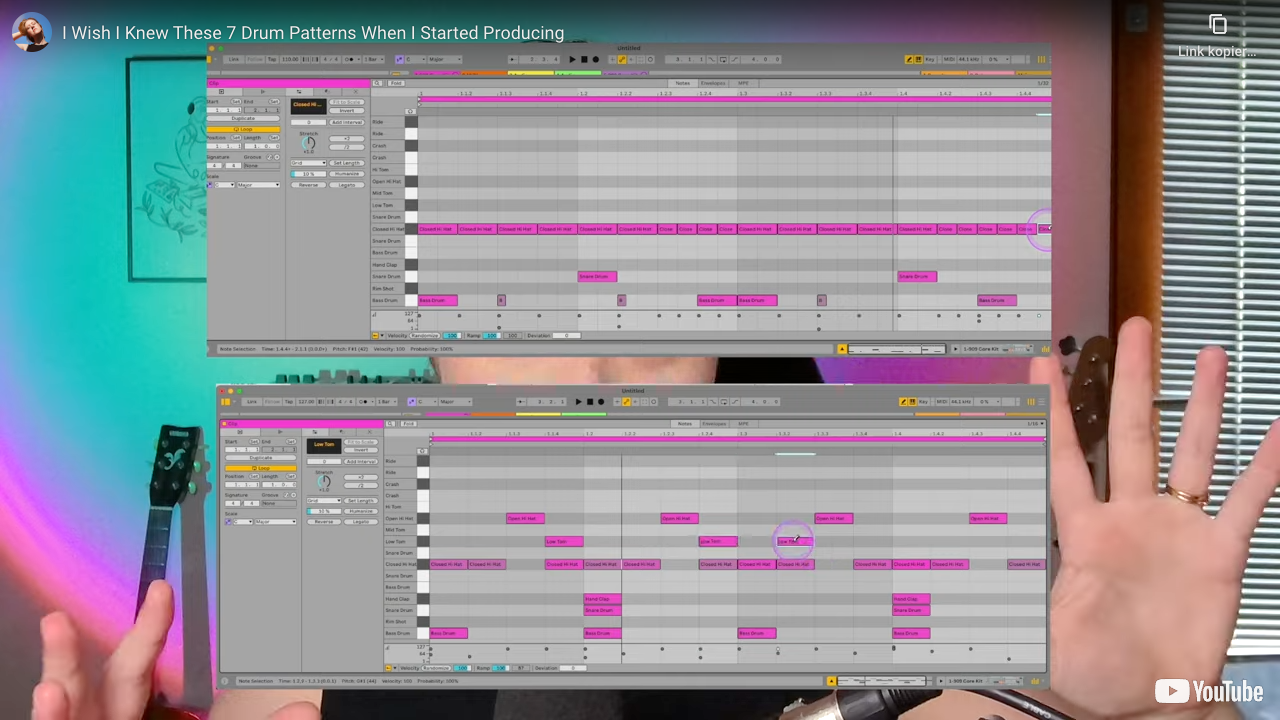Toggle Link in the lower Ableton window
Image resolution: width=1280 pixels, height=720 pixels.
coord(252,401)
